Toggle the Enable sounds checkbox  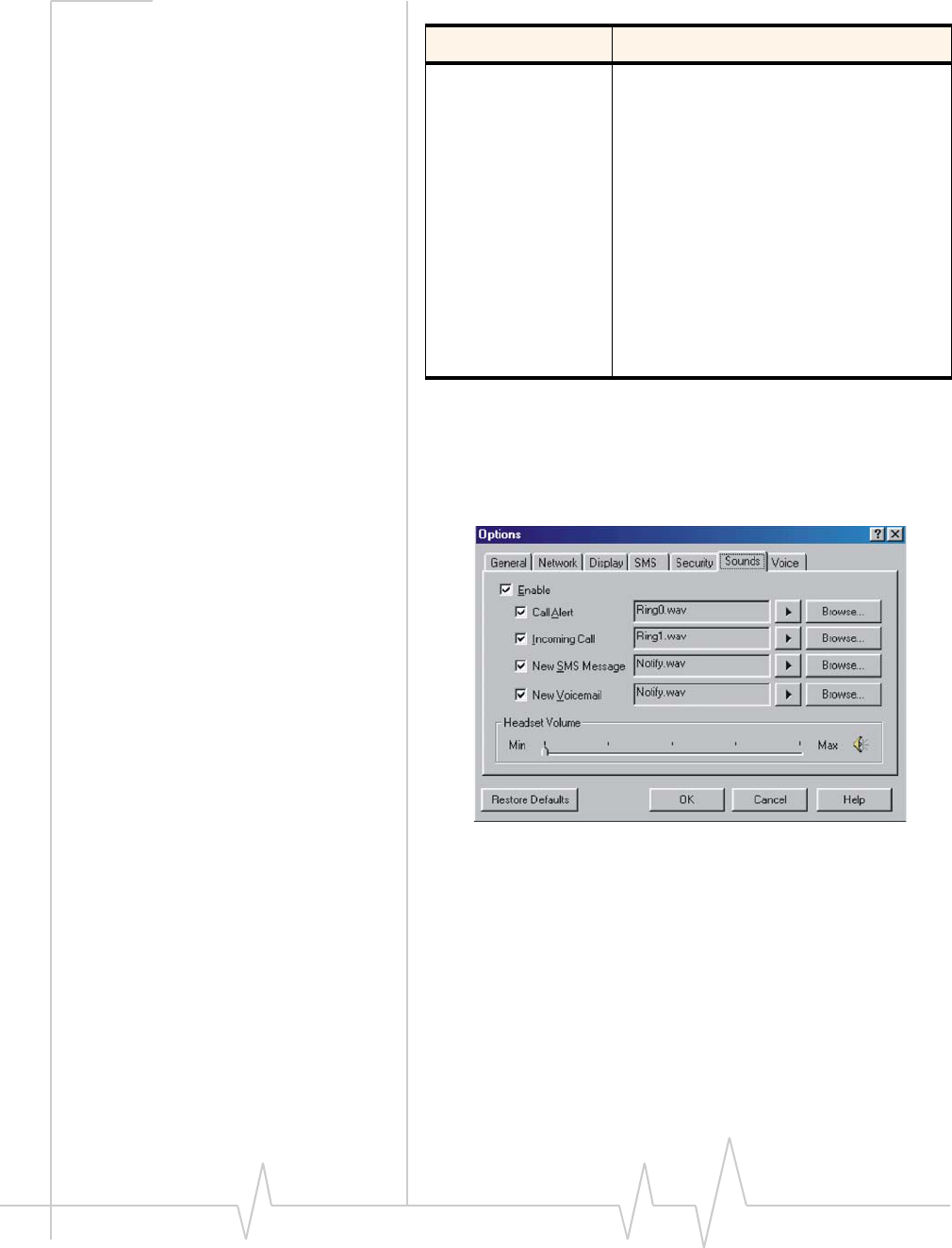[x=506, y=589]
